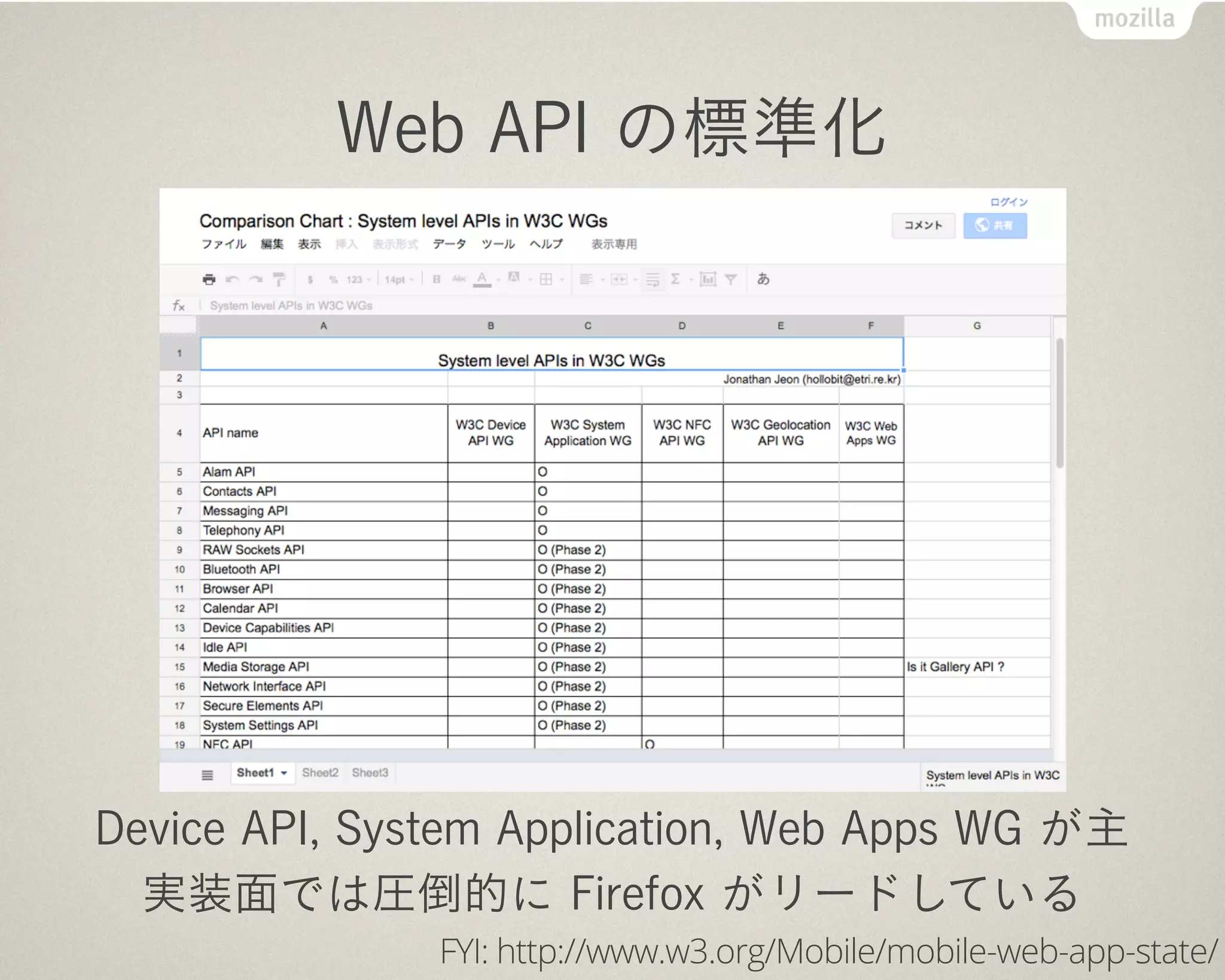Open the ヘルプ menu
The image size is (1225, 980).
point(546,244)
